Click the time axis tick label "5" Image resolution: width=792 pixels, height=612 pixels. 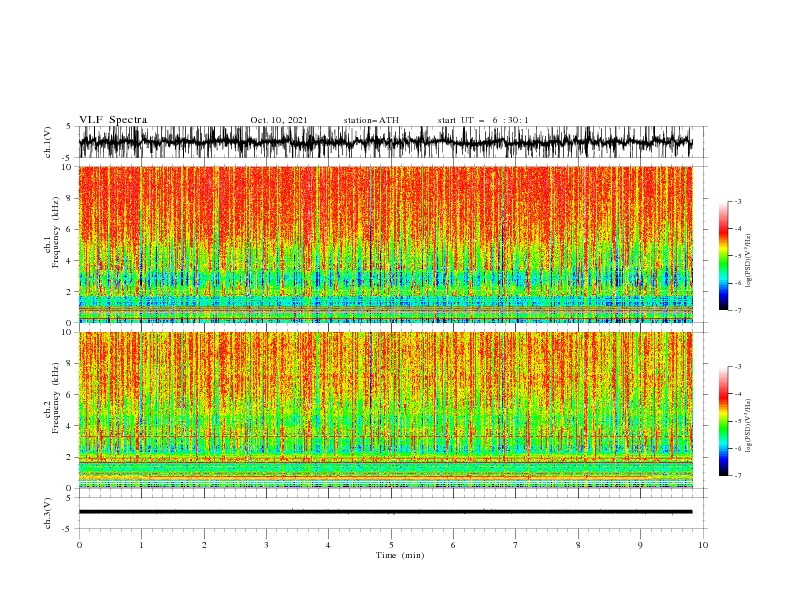click(391, 545)
